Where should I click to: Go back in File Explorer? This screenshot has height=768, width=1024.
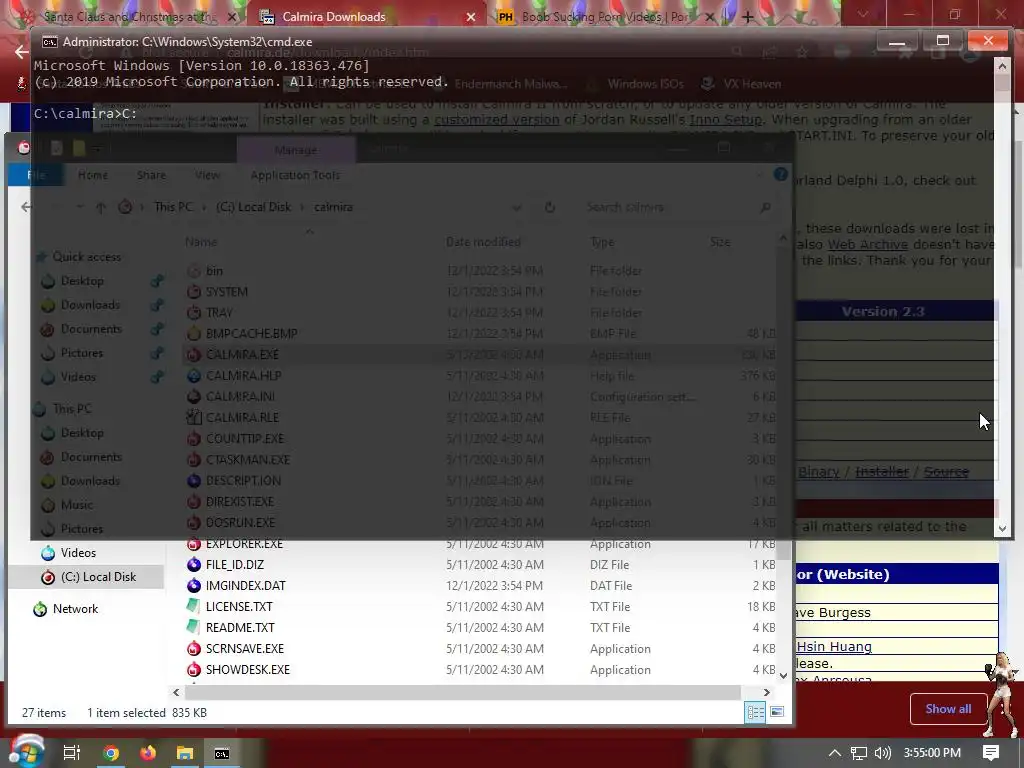coord(25,207)
